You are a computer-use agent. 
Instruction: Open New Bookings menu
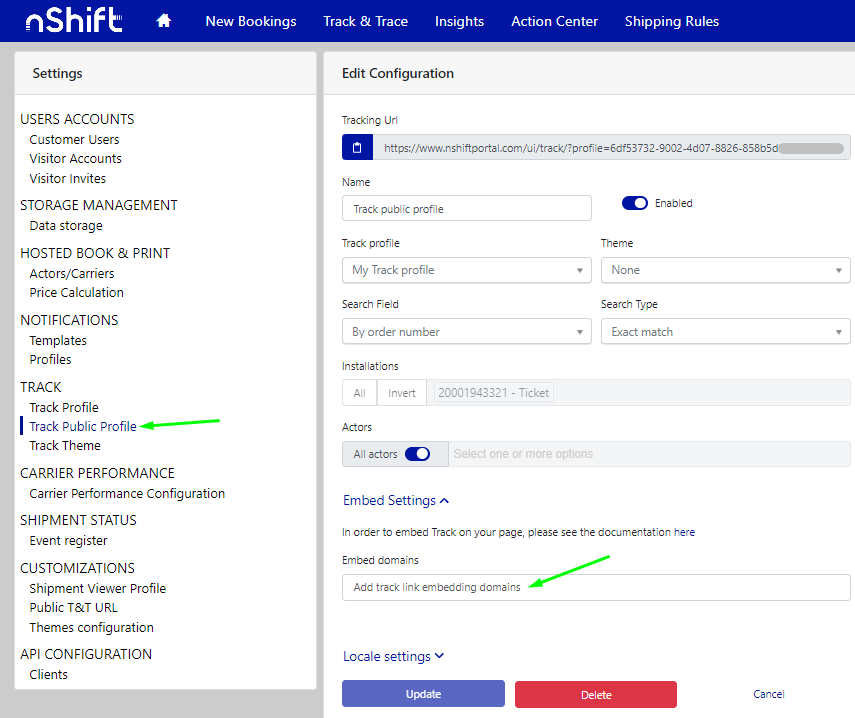tap(251, 21)
